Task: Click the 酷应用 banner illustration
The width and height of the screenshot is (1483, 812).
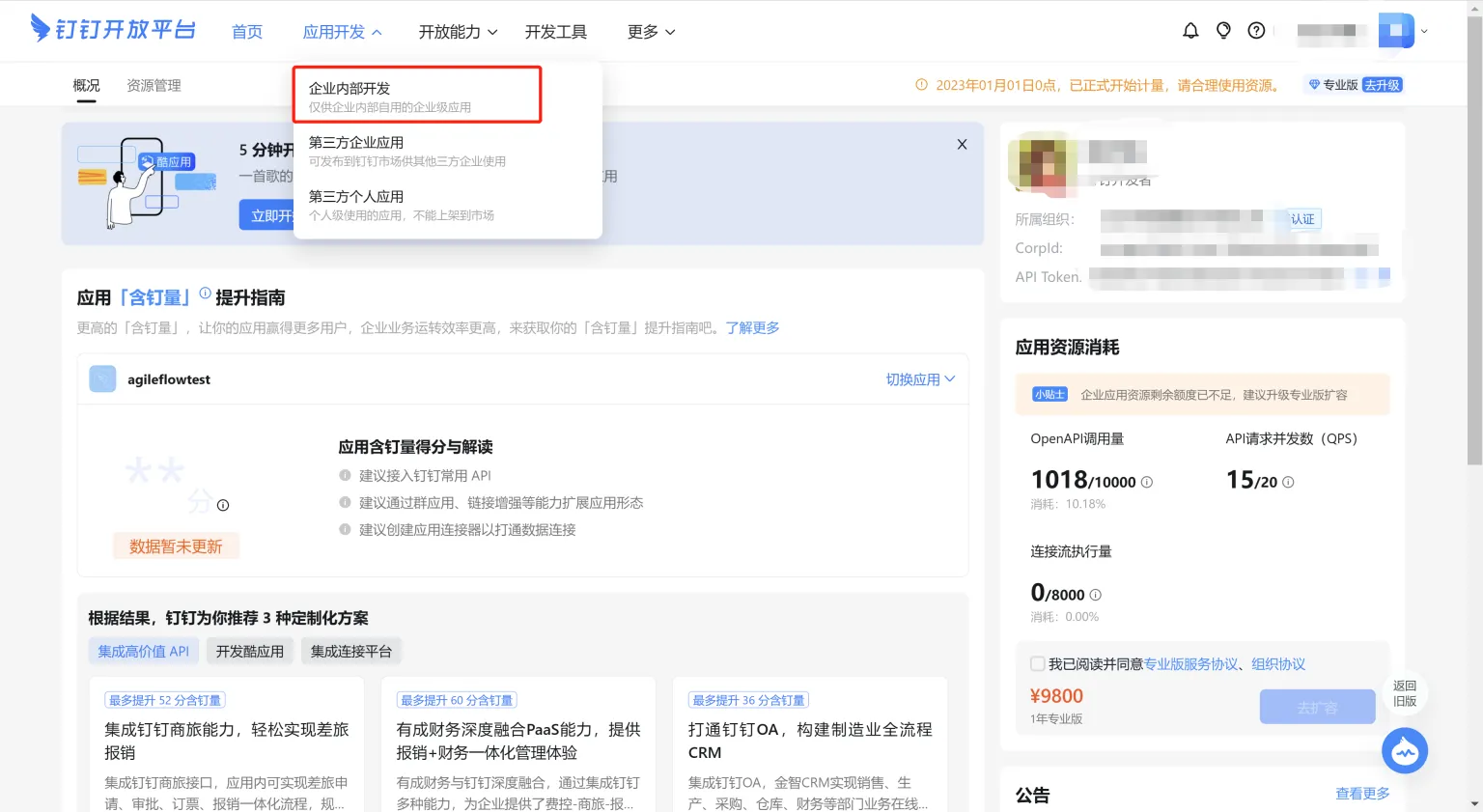Action: [x=147, y=182]
